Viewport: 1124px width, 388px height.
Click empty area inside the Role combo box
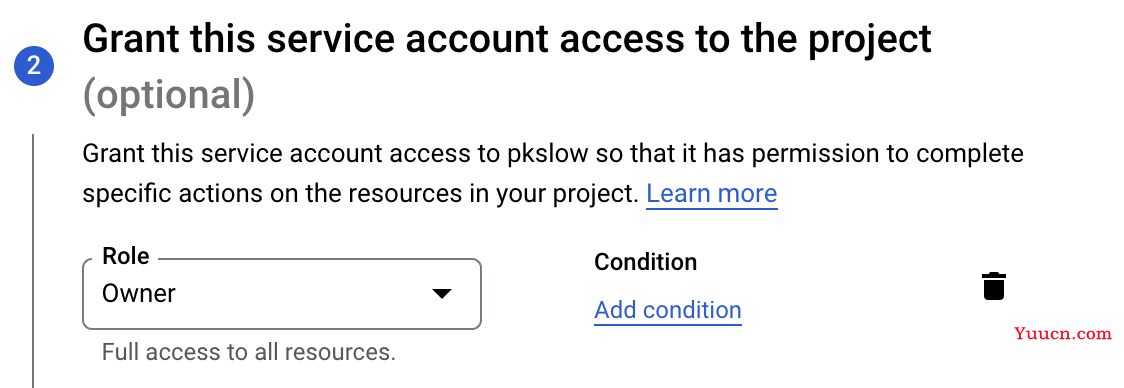pos(301,294)
